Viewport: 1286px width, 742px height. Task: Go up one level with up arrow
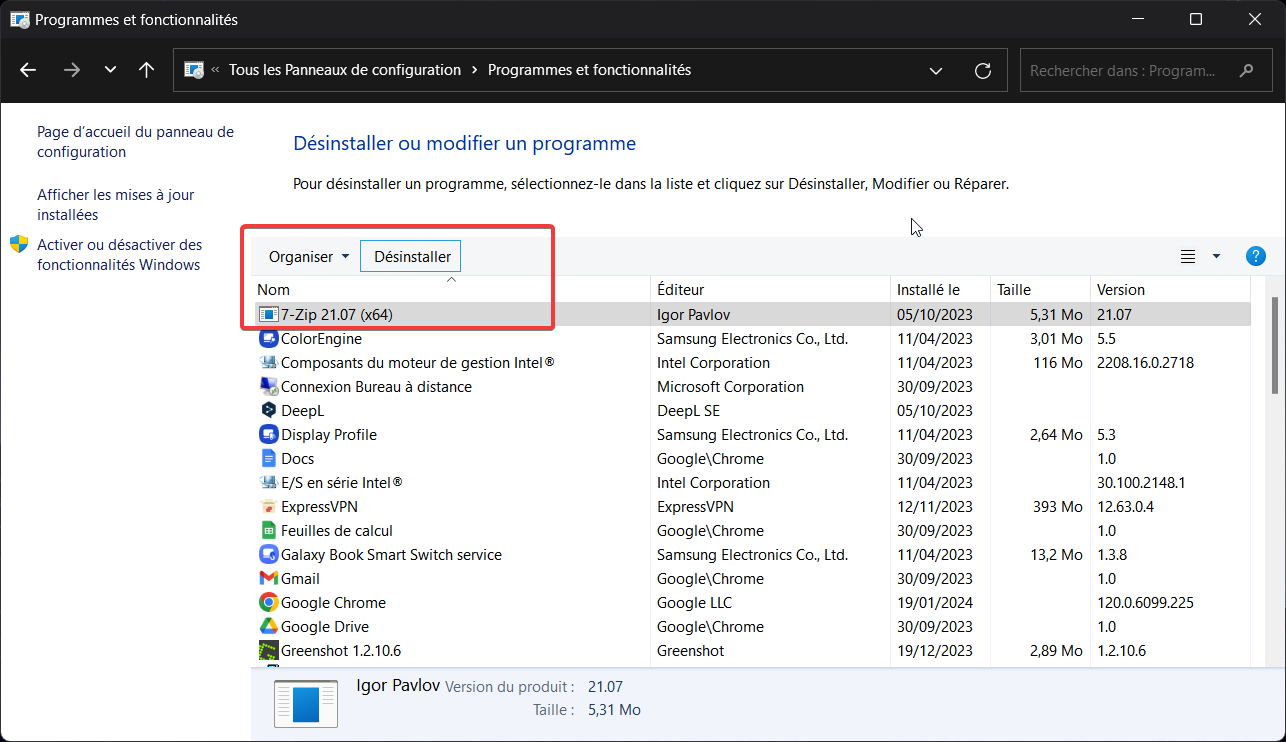(x=146, y=70)
